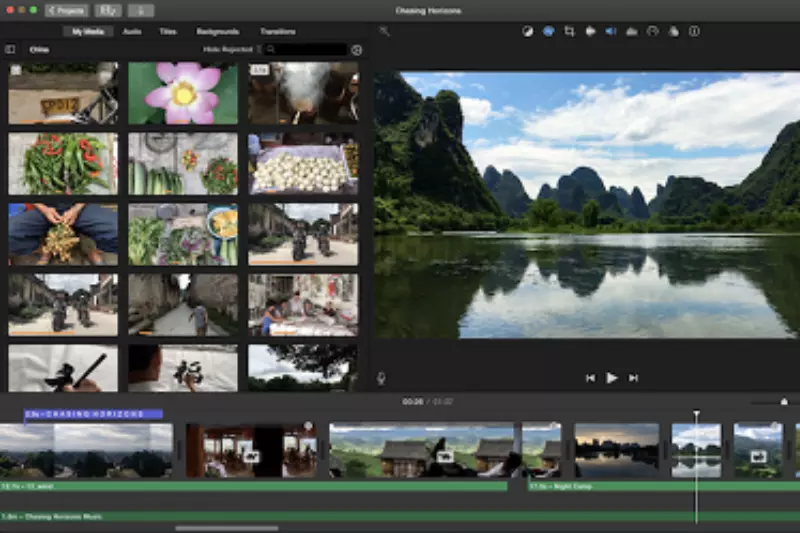
Task: Open the Hide Rejected filter dropdown
Action: [232, 49]
